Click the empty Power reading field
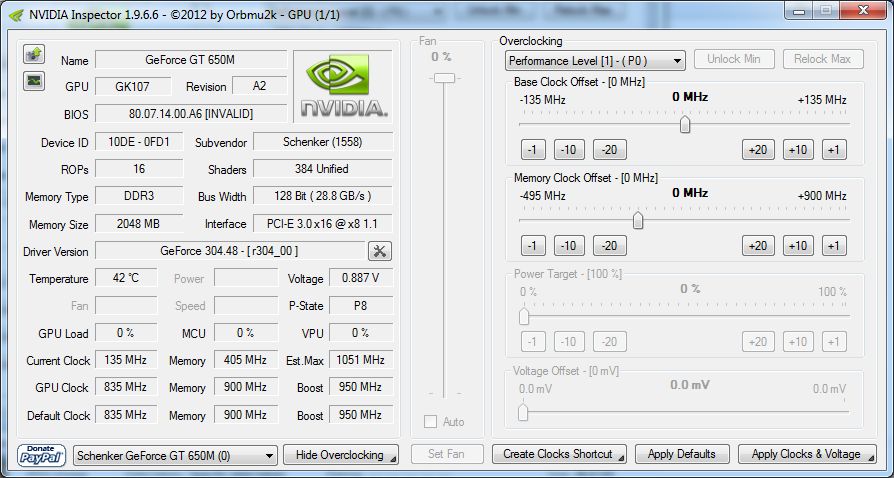Screen dimensions: 894x478 click(x=246, y=278)
